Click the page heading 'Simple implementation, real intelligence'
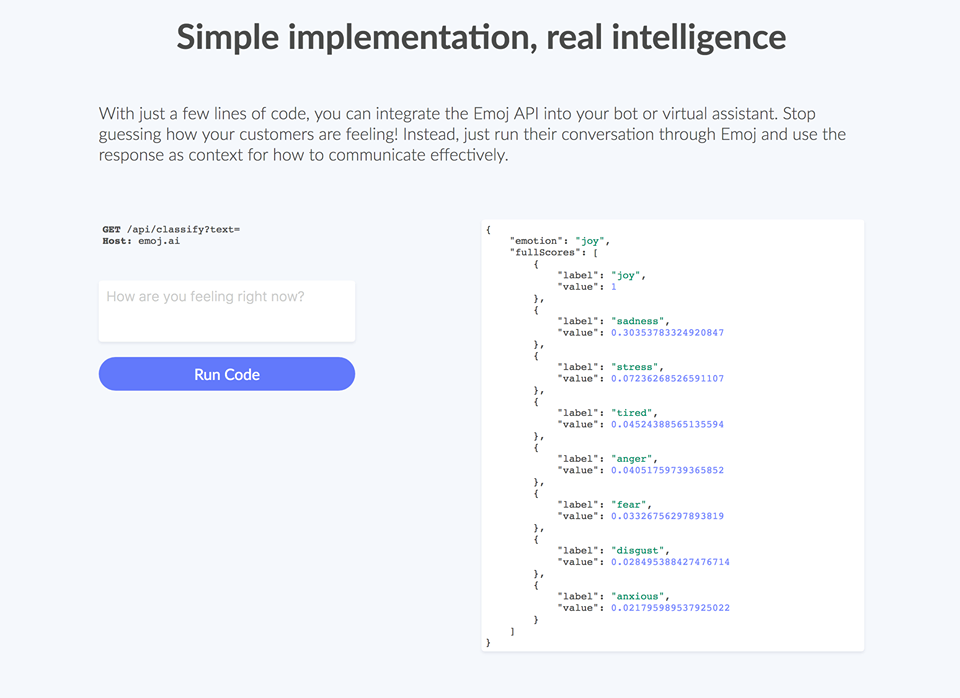 point(481,37)
